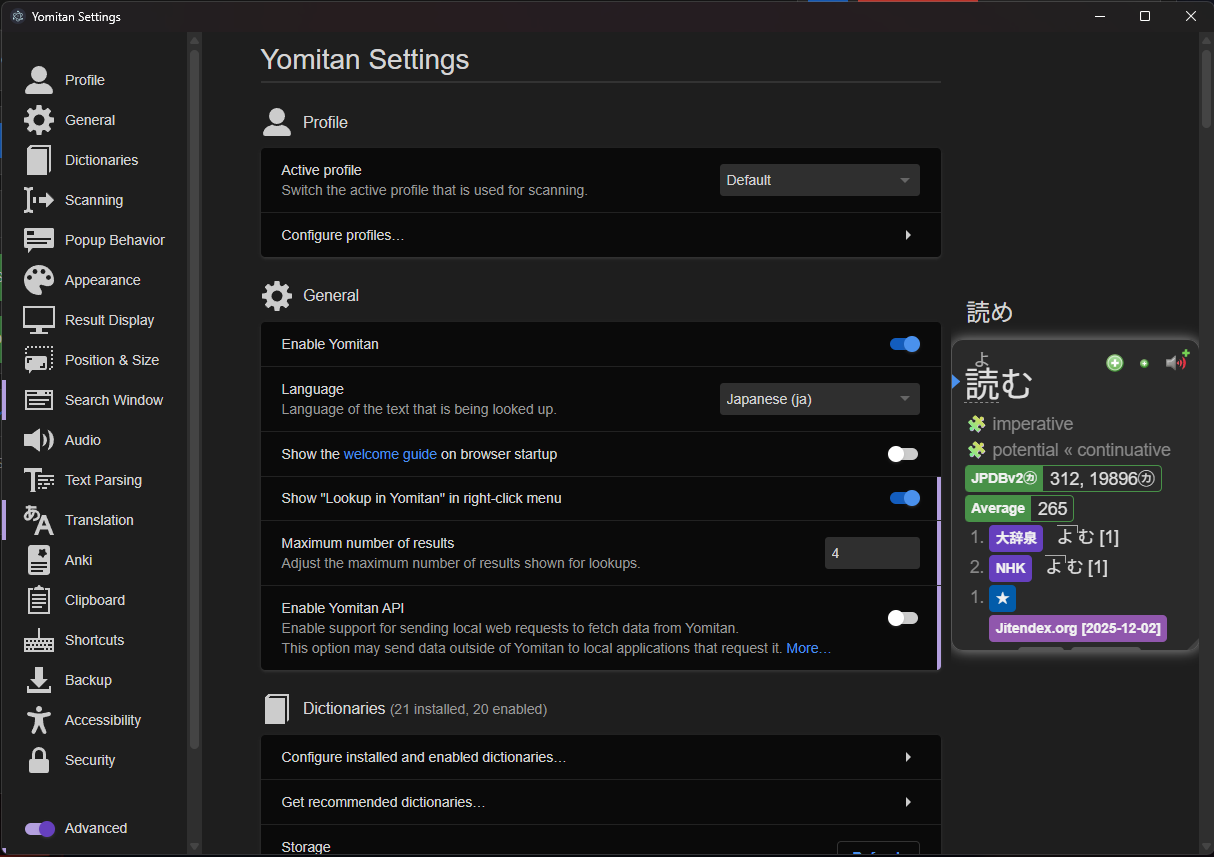Select the General gear icon in sidebar
This screenshot has width=1214, height=857.
pyautogui.click(x=39, y=120)
